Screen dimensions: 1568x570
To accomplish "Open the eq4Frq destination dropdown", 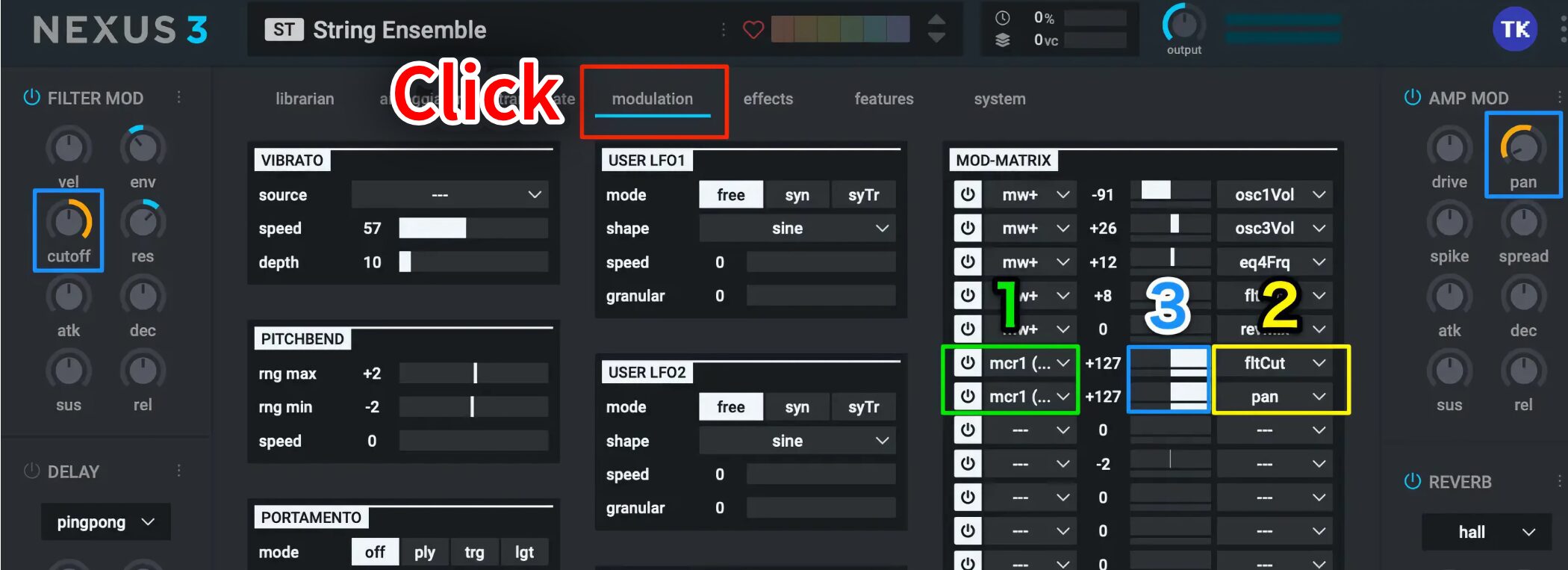I will coord(1275,262).
